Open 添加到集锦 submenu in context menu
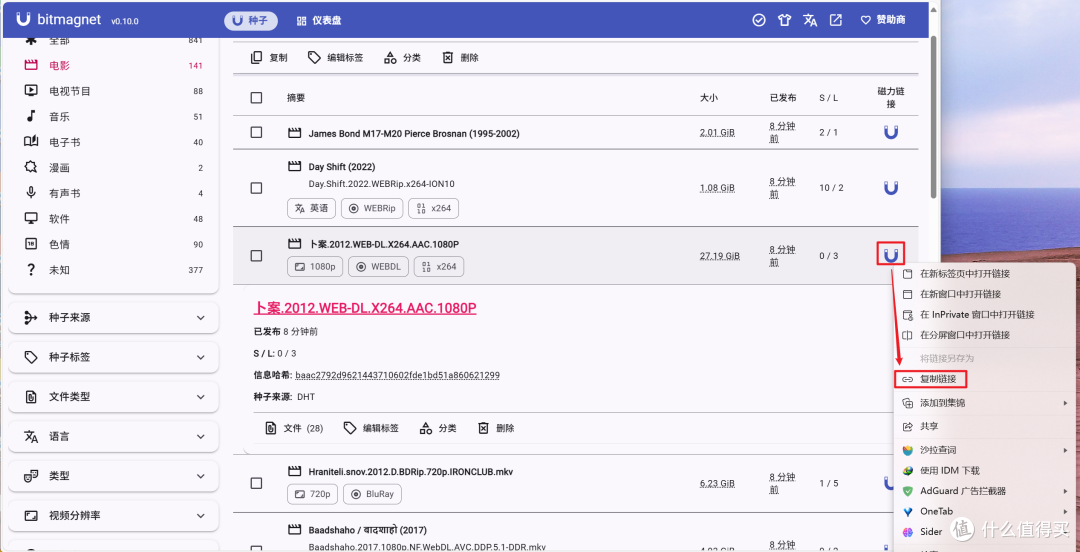Image resolution: width=1080 pixels, height=552 pixels. pos(984,402)
